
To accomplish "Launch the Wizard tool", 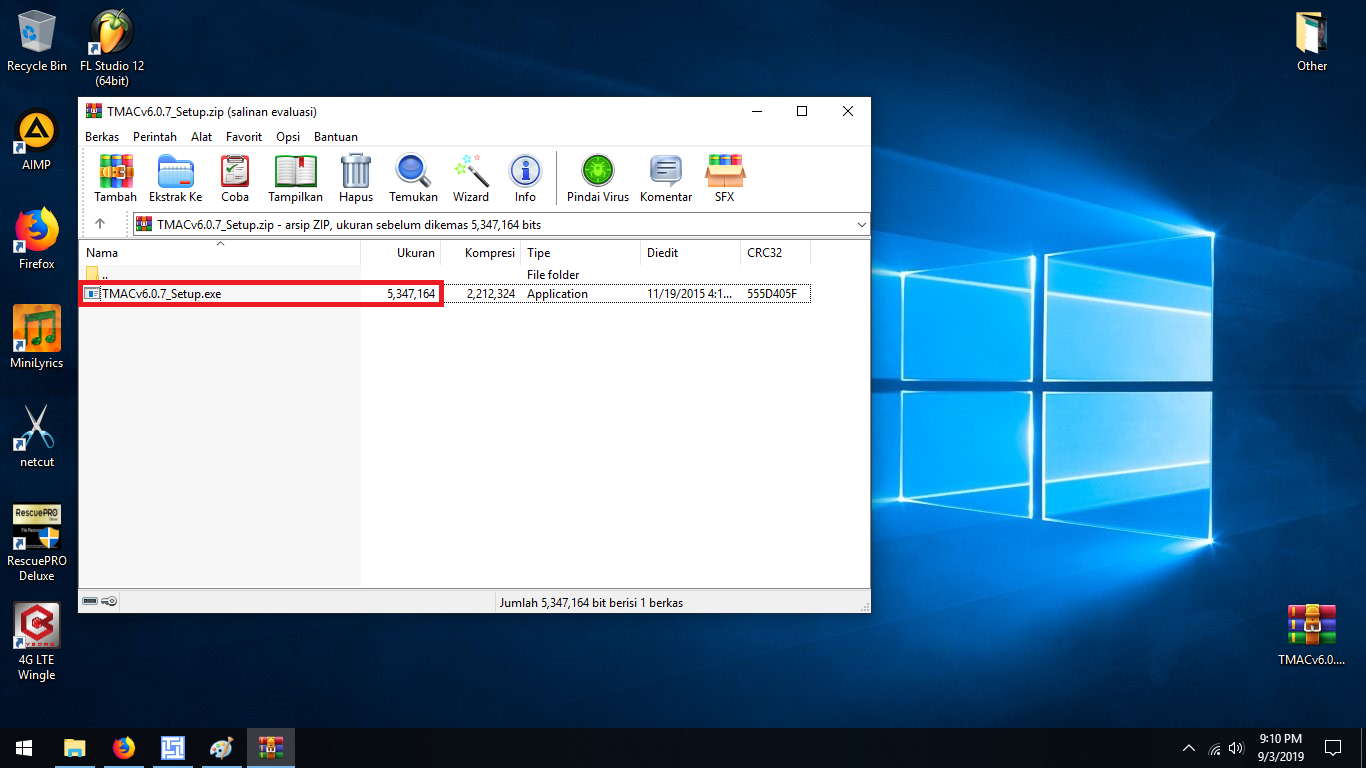I will (471, 179).
